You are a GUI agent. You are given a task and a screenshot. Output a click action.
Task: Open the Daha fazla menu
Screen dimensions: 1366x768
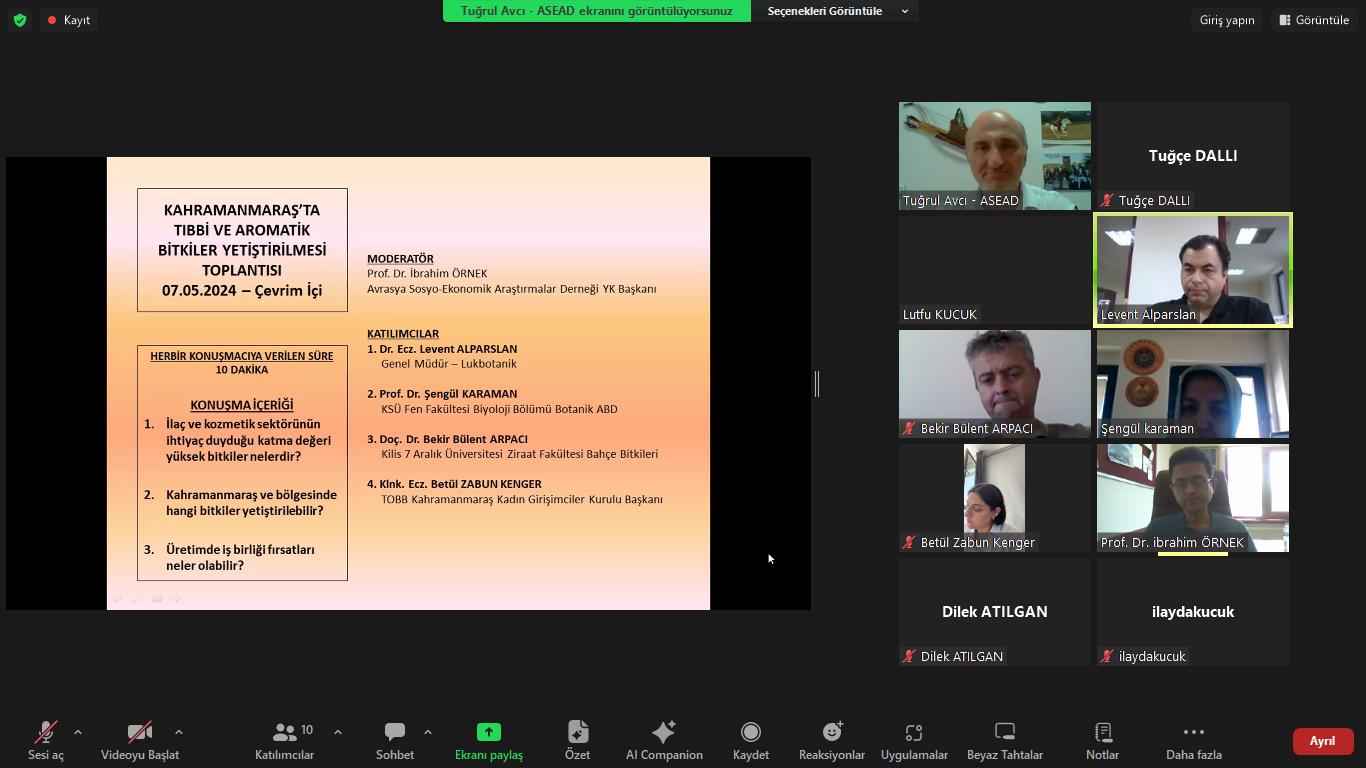point(1193,740)
